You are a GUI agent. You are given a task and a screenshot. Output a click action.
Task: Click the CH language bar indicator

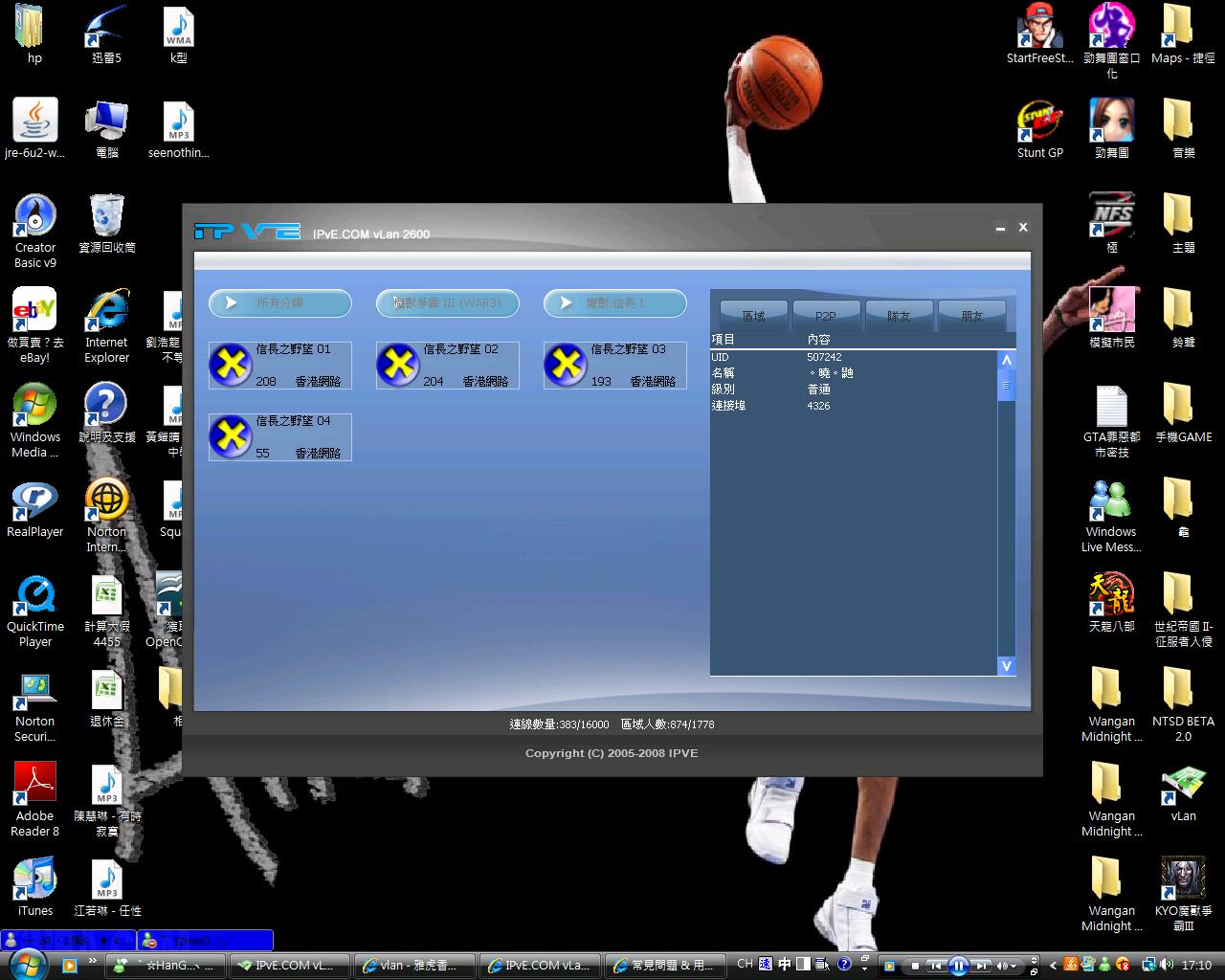point(745,965)
